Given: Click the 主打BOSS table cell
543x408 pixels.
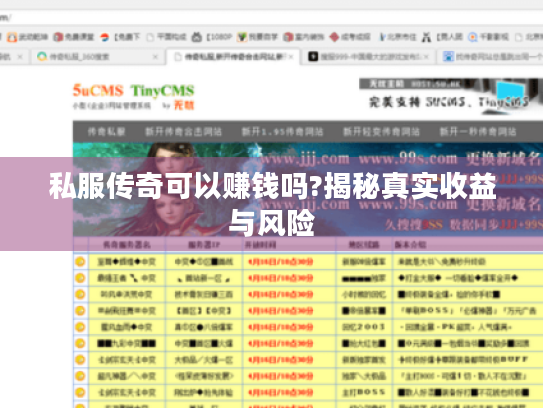Looking at the screenshot, I should [364, 392].
